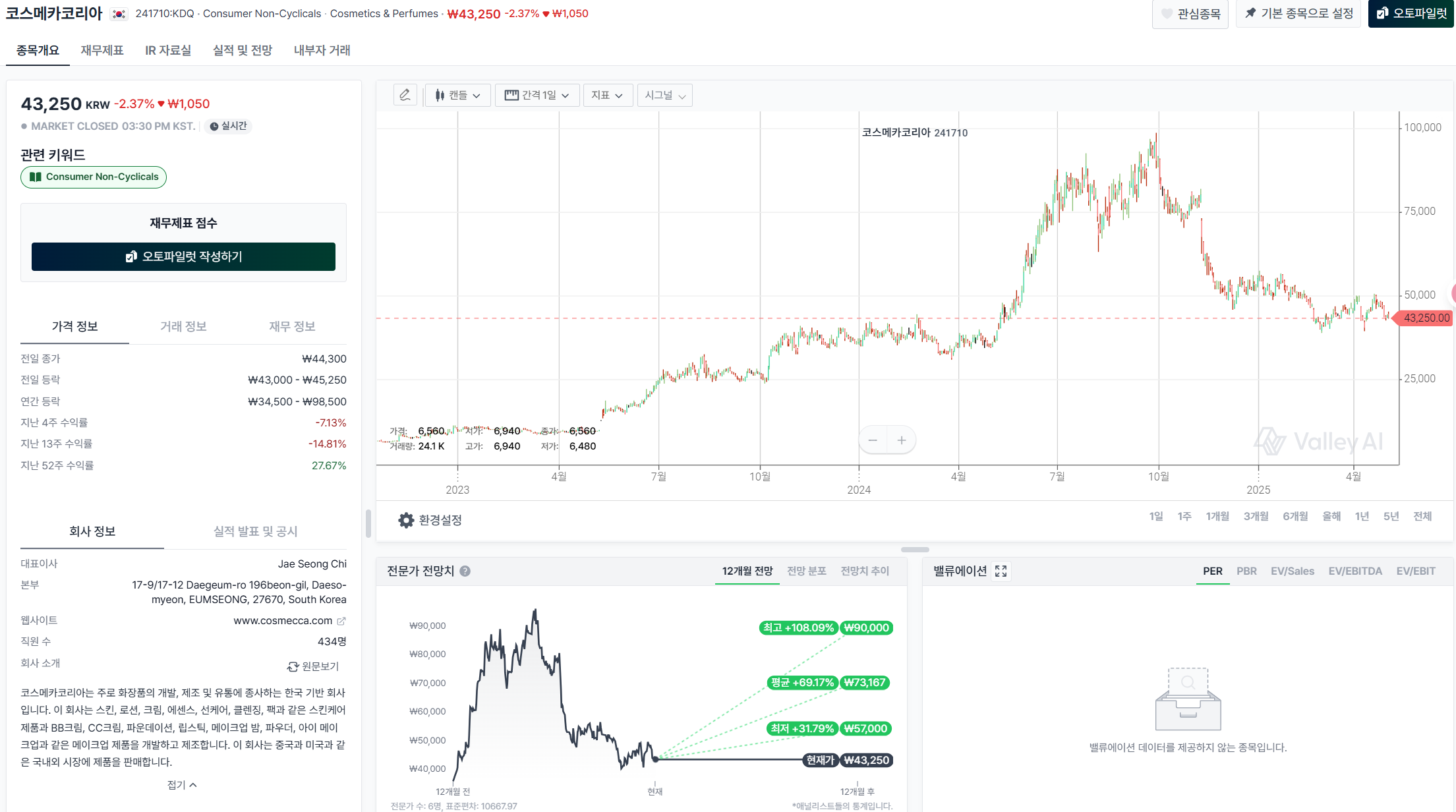Screen dimensions: 1456x812
Task: Open the 간격 1일 interval dropdown
Action: [x=537, y=96]
